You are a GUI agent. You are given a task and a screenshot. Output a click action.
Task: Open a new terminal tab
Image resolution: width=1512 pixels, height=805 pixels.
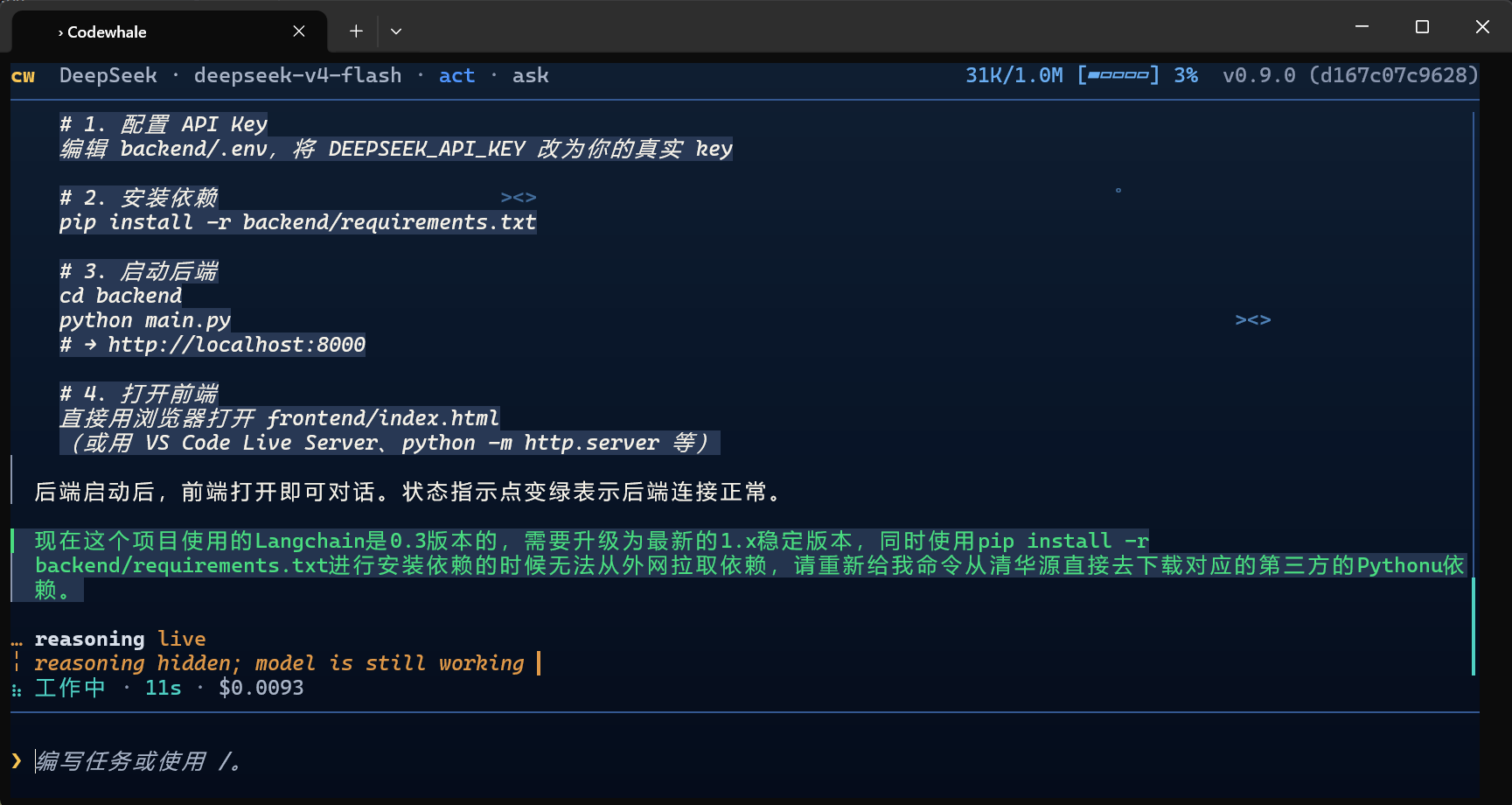356,31
